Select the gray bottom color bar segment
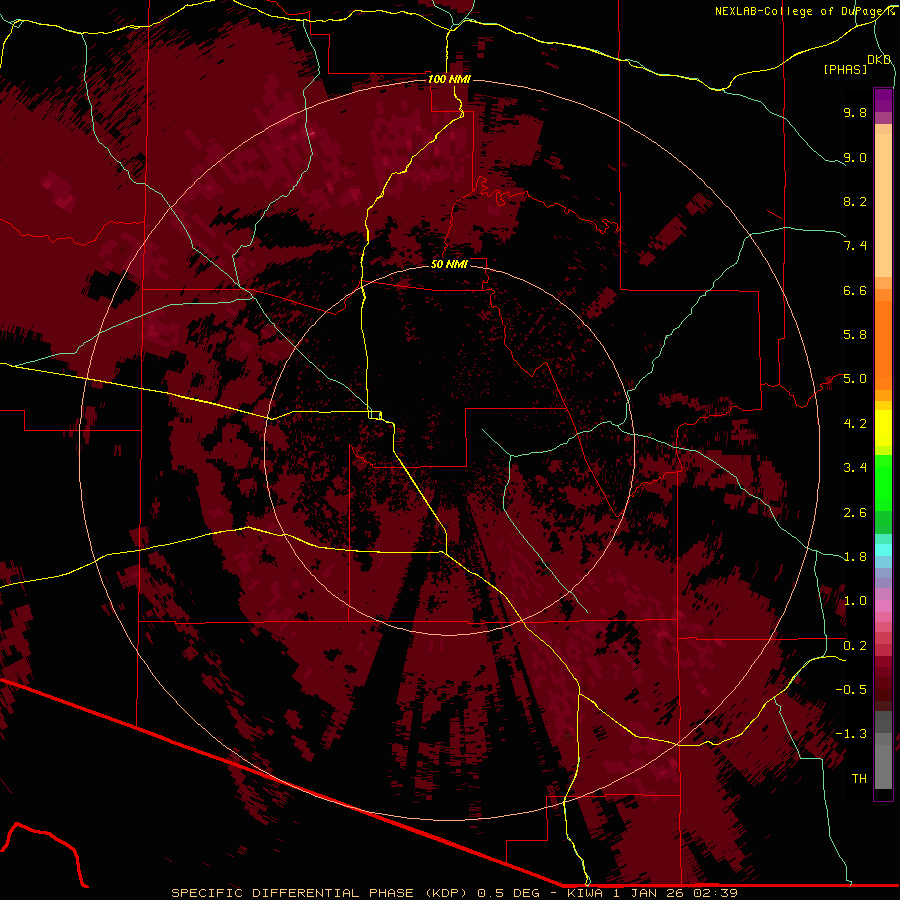 [x=883, y=766]
